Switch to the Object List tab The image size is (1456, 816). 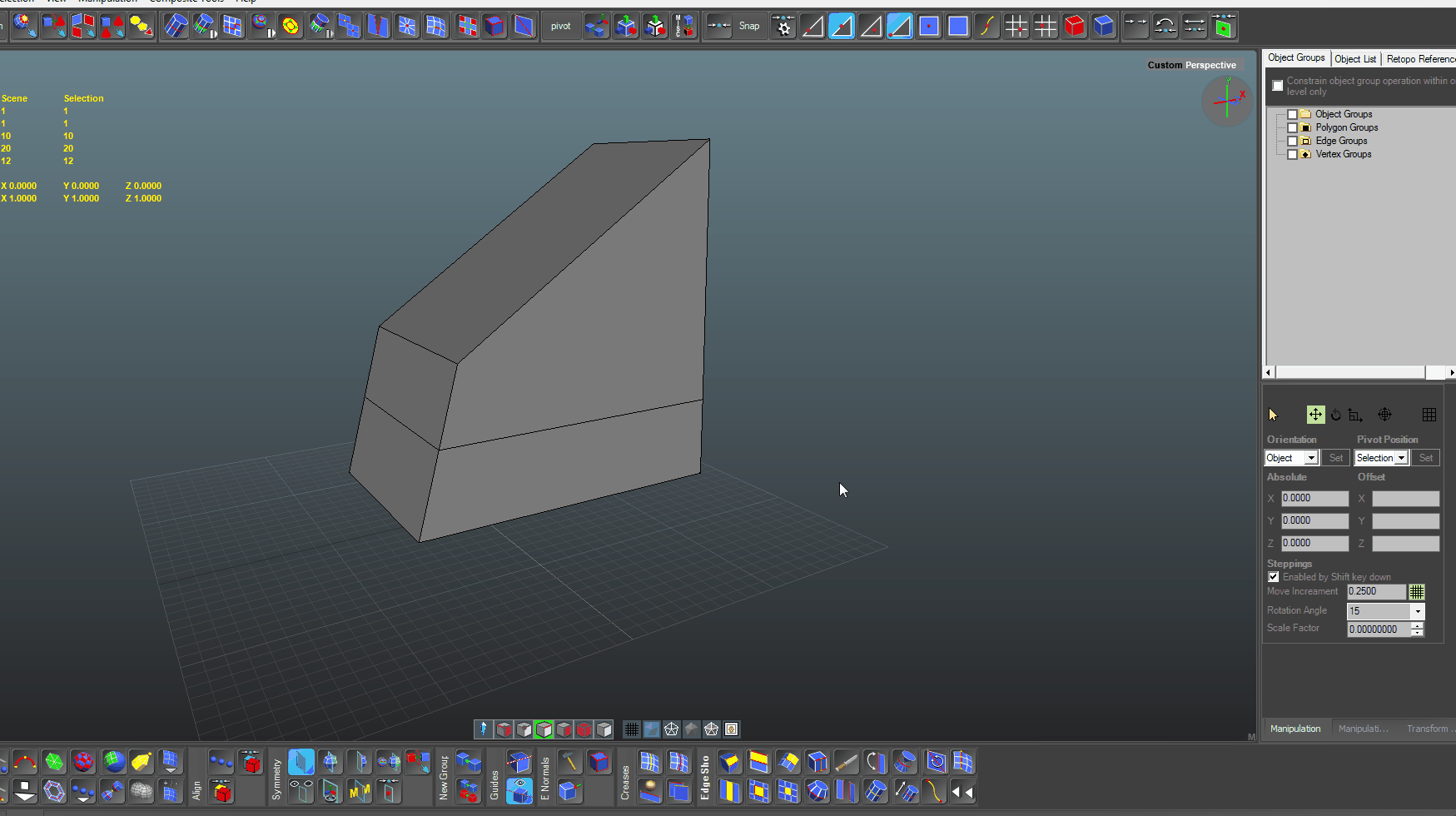[x=1355, y=59]
